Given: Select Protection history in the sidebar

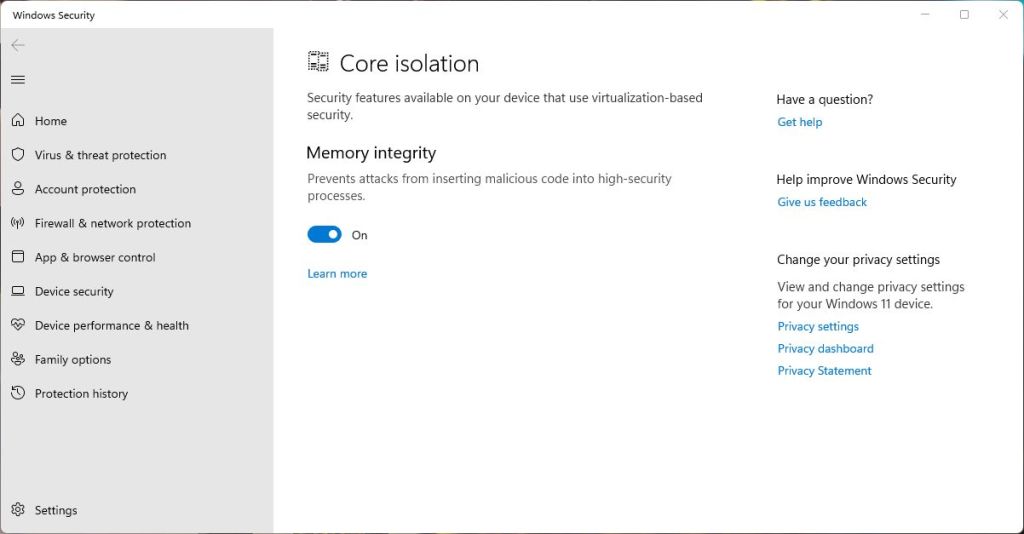Looking at the screenshot, I should pyautogui.click(x=81, y=393).
